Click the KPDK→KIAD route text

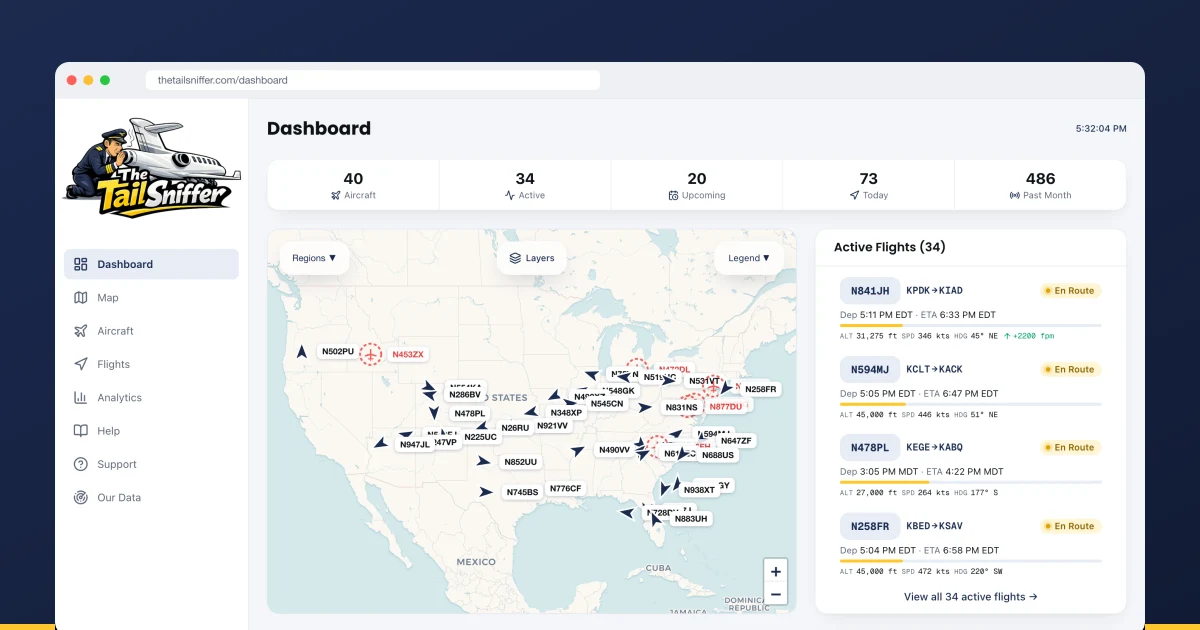(934, 291)
